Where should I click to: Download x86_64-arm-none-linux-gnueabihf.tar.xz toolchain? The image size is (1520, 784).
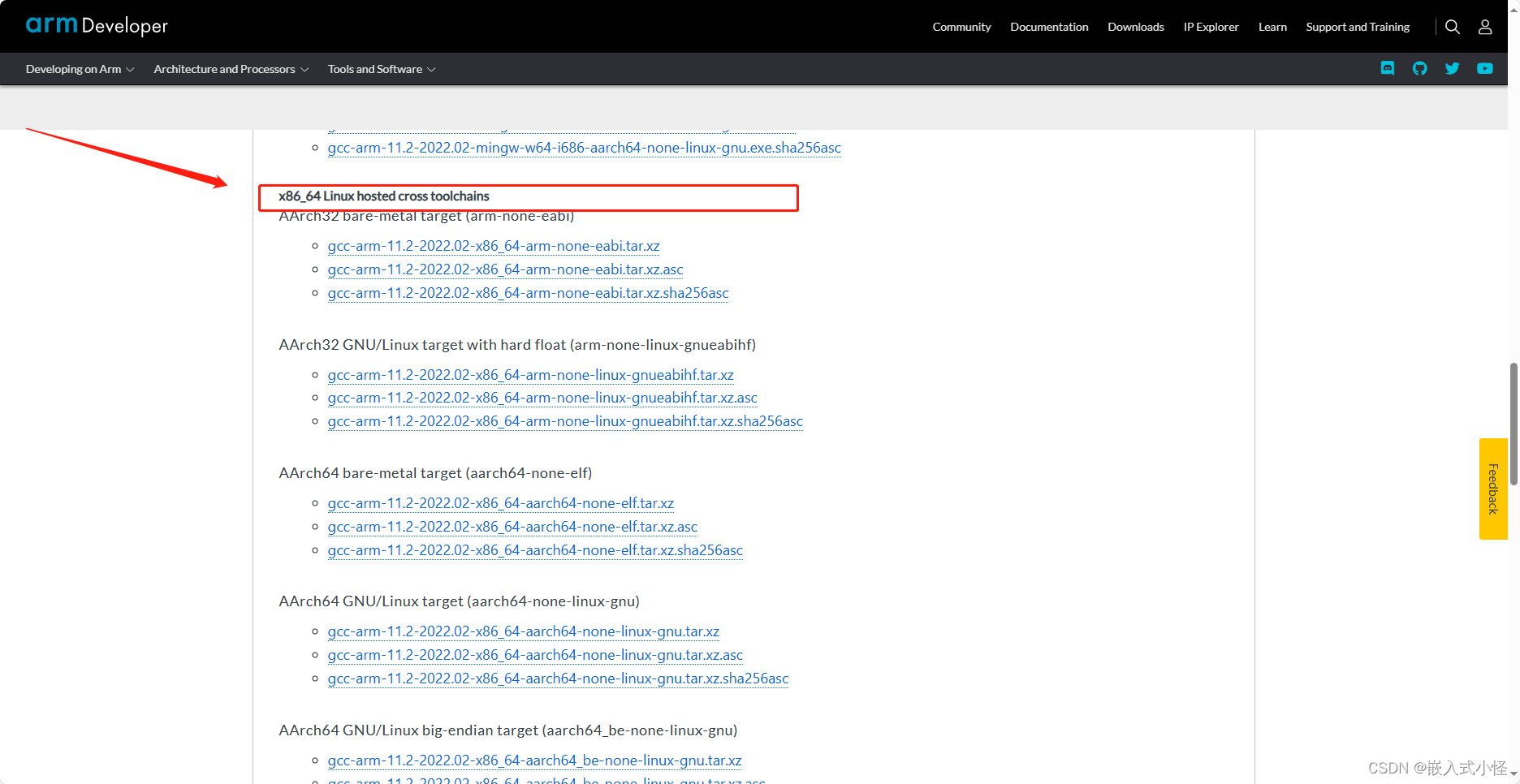pyautogui.click(x=530, y=375)
